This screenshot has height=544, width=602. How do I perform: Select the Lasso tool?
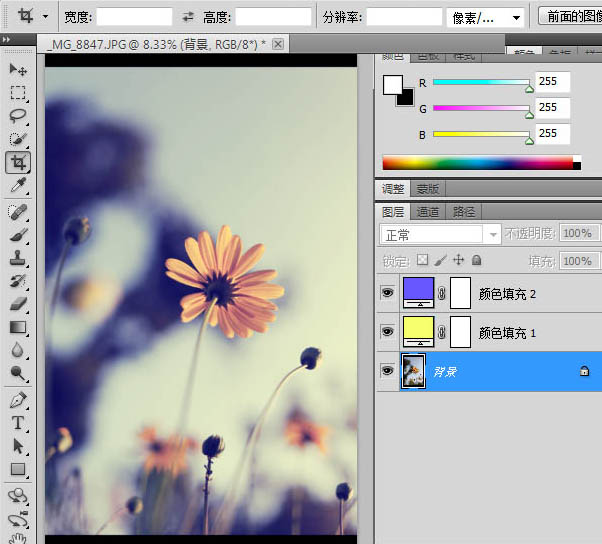click(x=18, y=116)
